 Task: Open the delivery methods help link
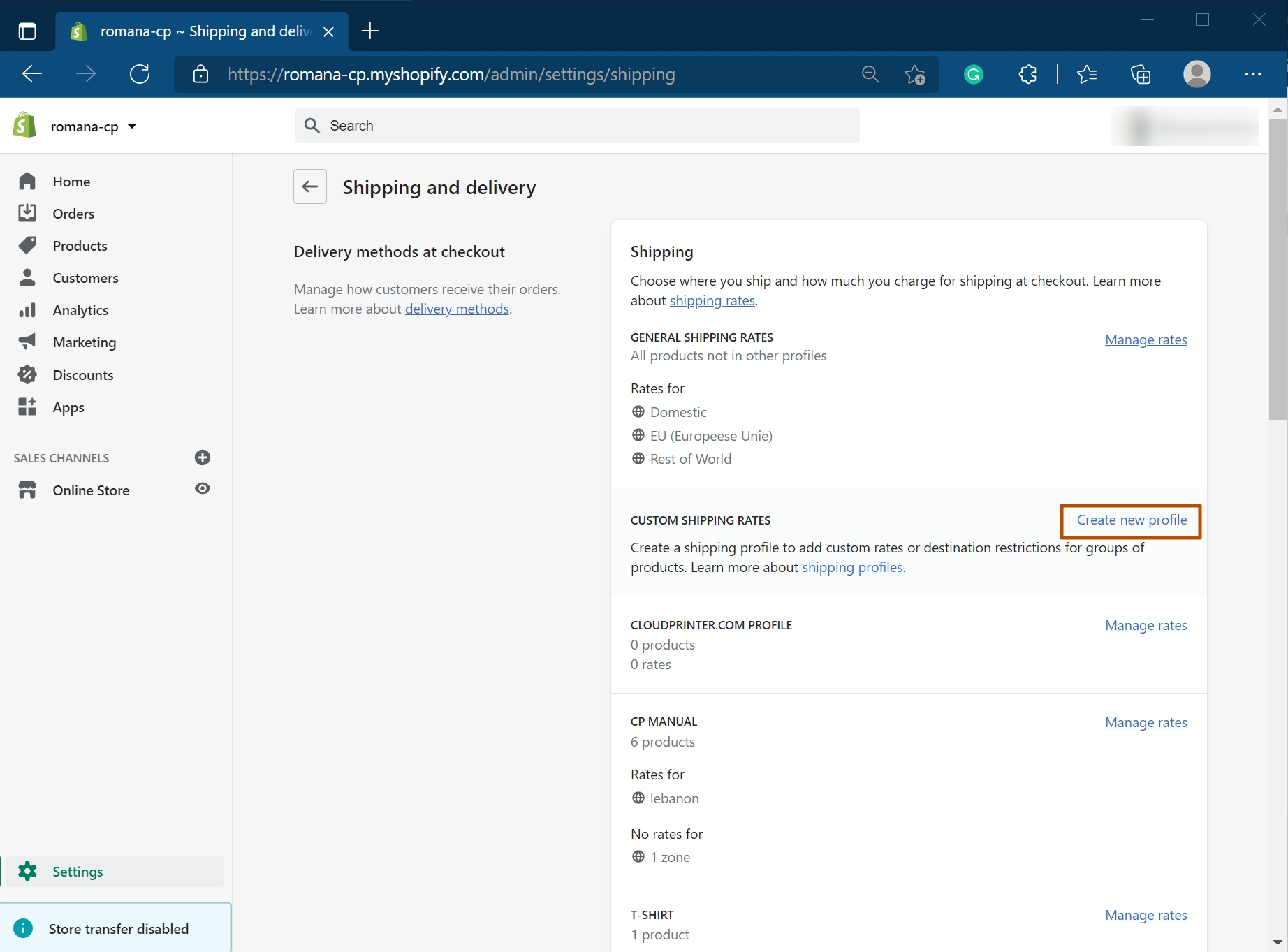tap(457, 309)
